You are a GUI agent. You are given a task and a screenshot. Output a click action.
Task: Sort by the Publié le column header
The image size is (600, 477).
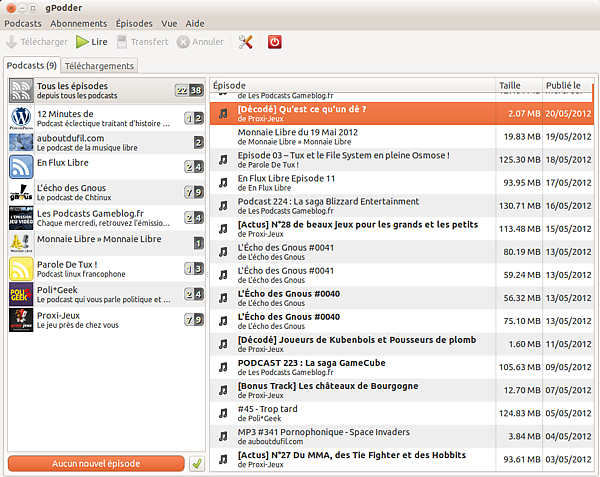coord(563,86)
